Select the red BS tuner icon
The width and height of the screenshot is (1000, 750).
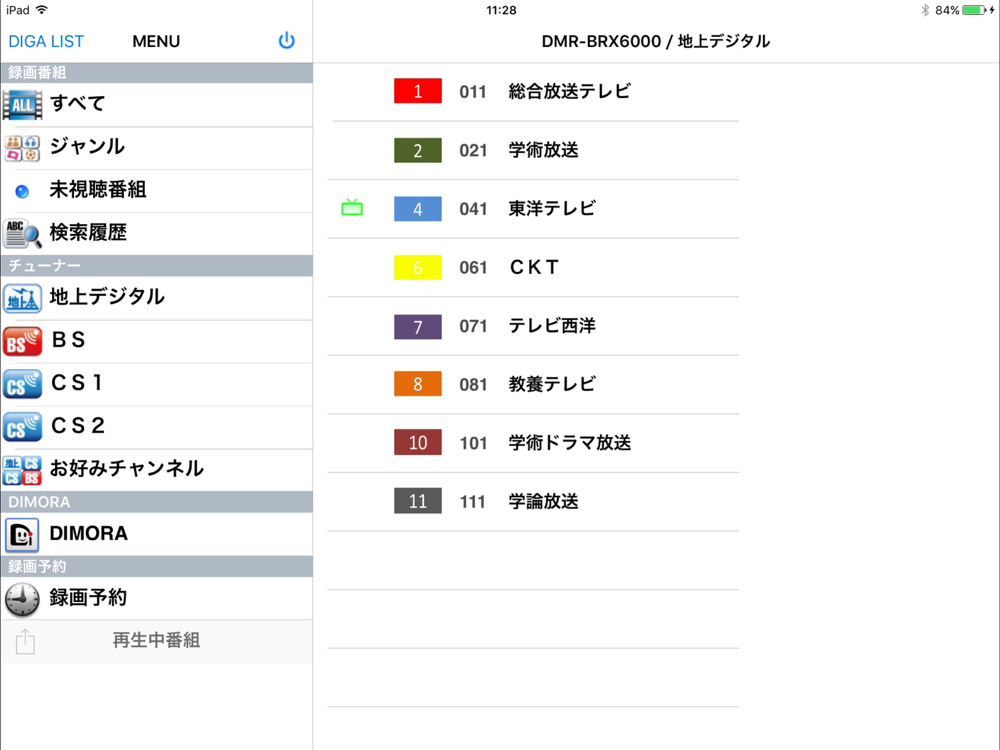tap(22, 341)
